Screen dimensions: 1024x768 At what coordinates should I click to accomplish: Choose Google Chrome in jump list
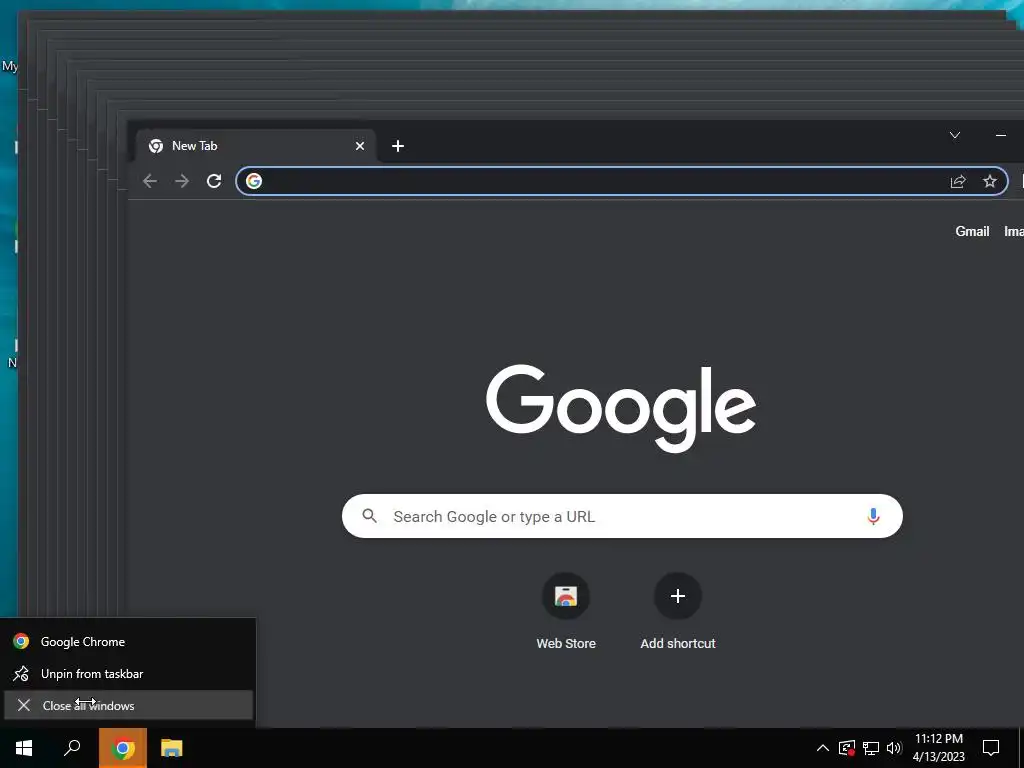pos(128,642)
